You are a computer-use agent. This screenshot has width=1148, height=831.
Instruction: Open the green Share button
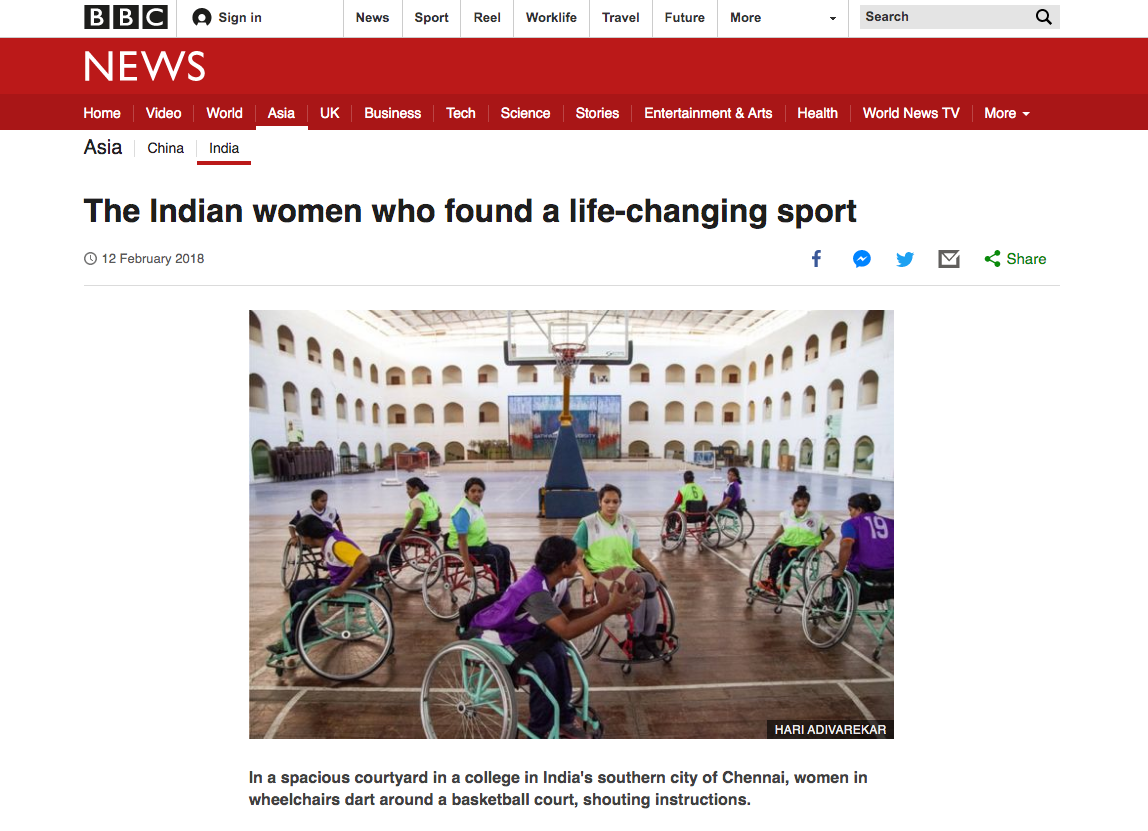coord(1015,258)
